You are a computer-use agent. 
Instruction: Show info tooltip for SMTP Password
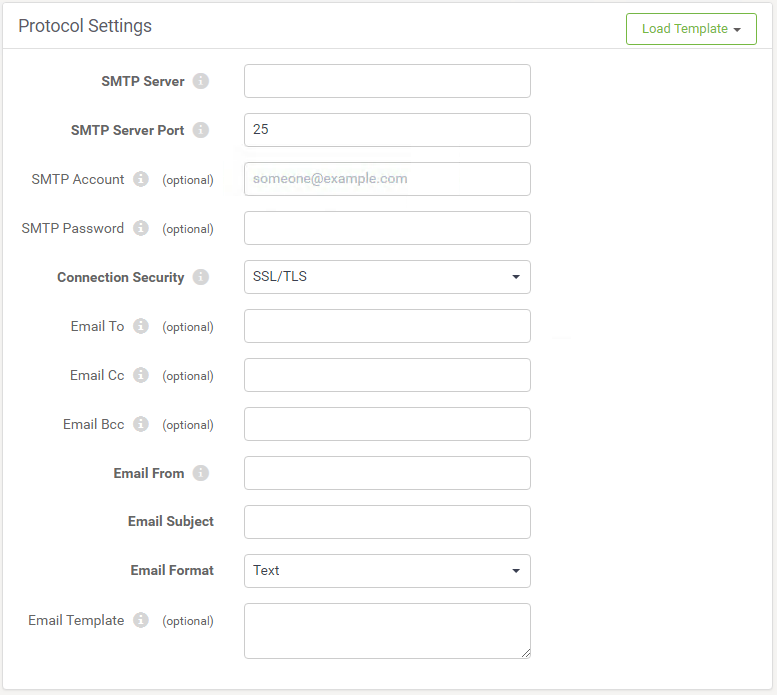[x=141, y=228]
